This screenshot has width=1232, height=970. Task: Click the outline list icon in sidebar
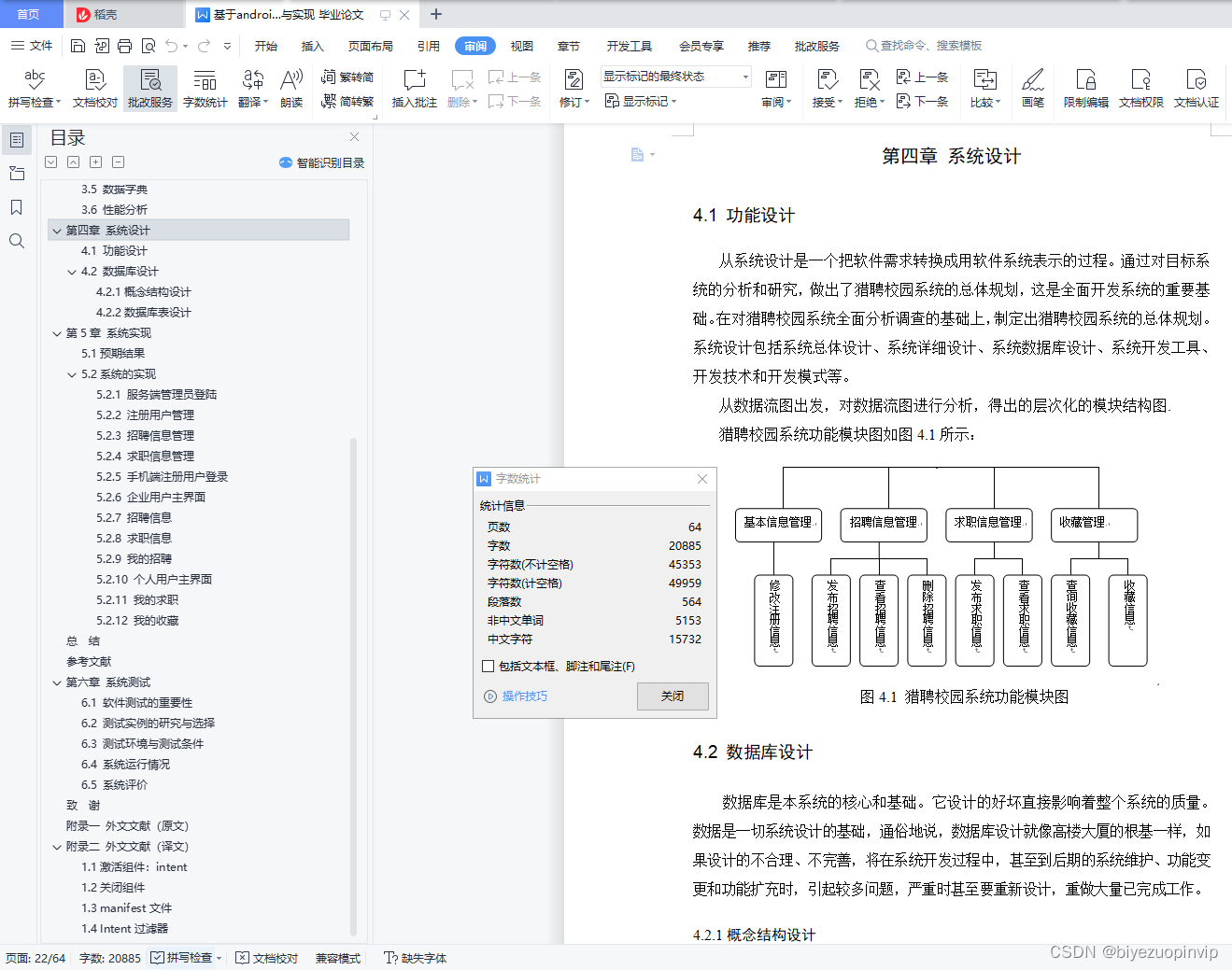[17, 140]
